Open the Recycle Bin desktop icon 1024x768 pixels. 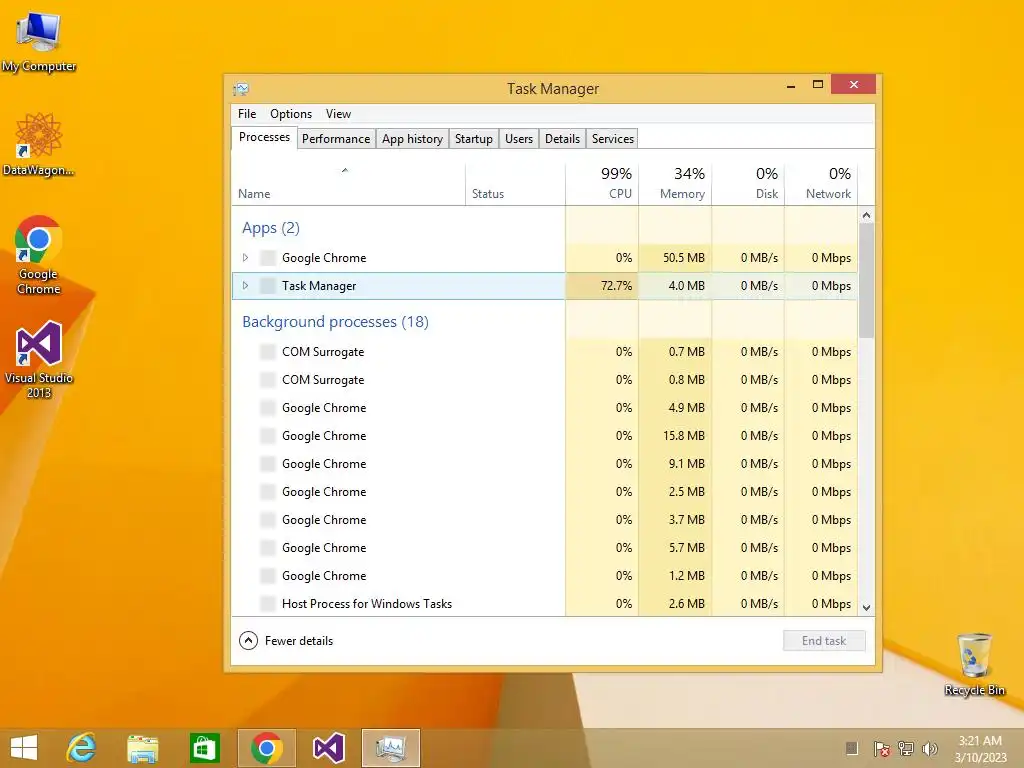974,664
